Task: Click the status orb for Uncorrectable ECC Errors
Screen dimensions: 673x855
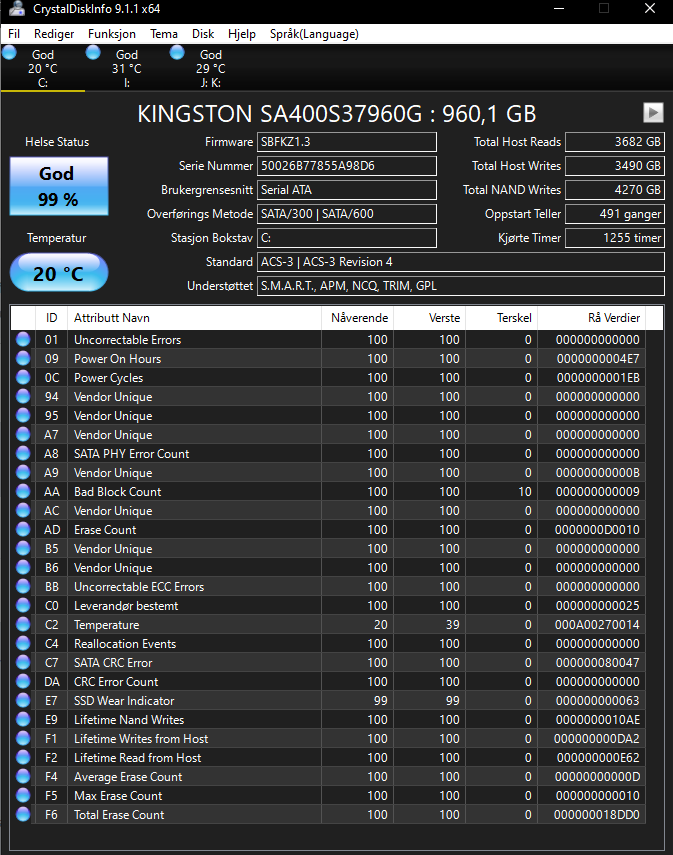Action: pos(23,586)
